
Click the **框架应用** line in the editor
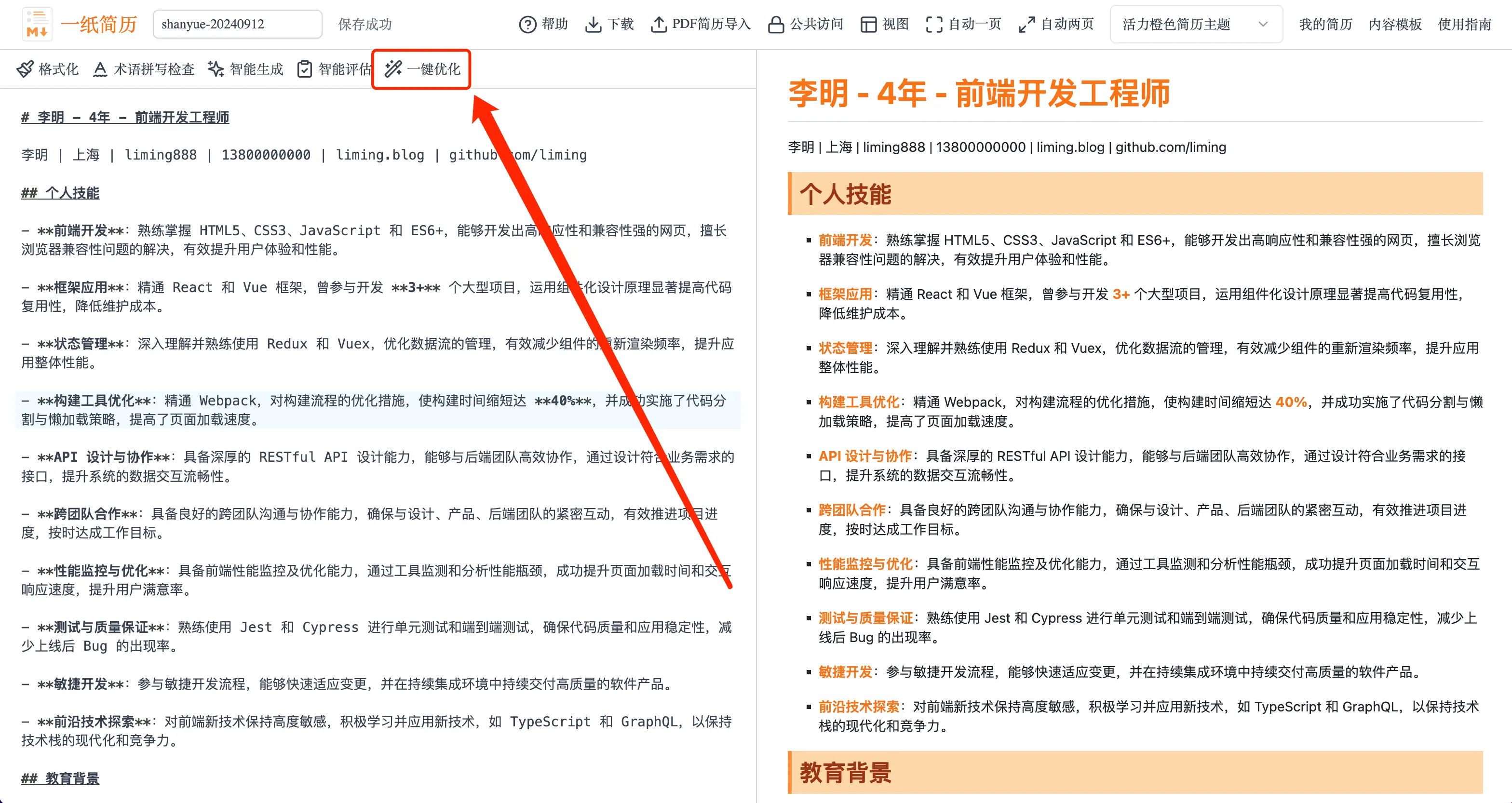pyautogui.click(x=376, y=296)
